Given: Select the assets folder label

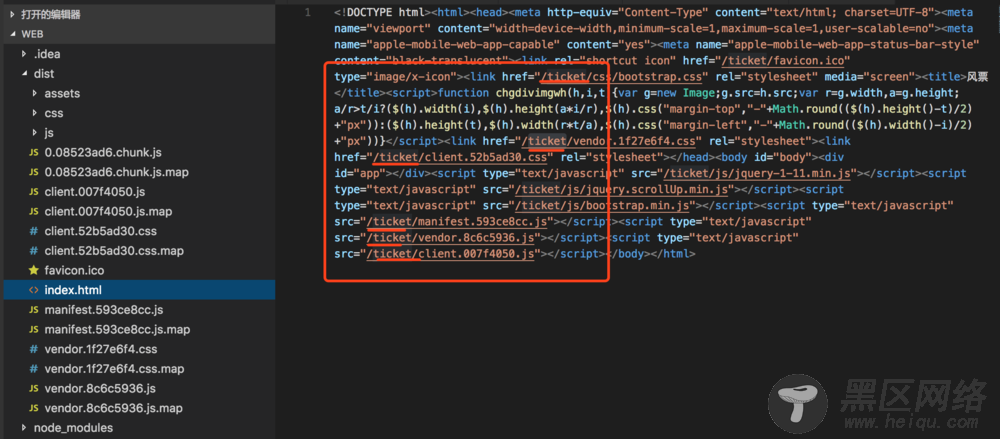Looking at the screenshot, I should click(62, 93).
